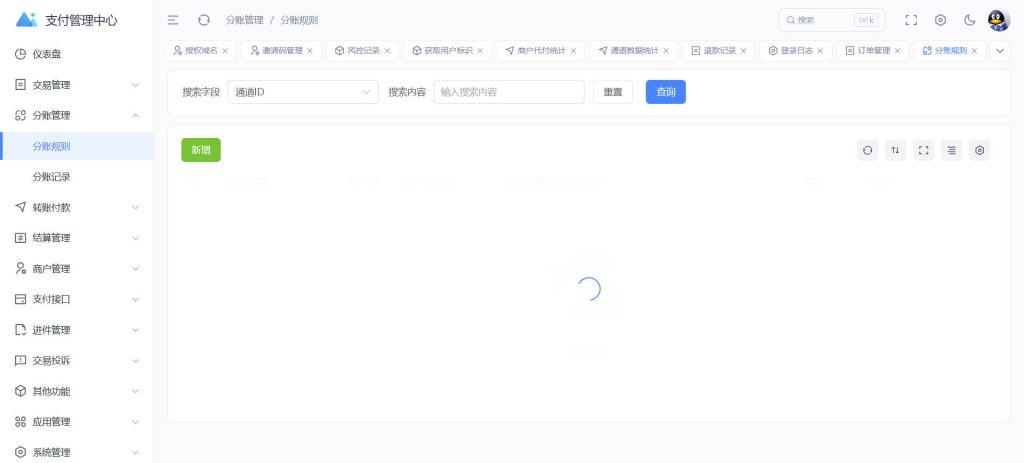The width and height of the screenshot is (1024, 463).
Task: Click the 重置 button
Action: pyautogui.click(x=613, y=92)
